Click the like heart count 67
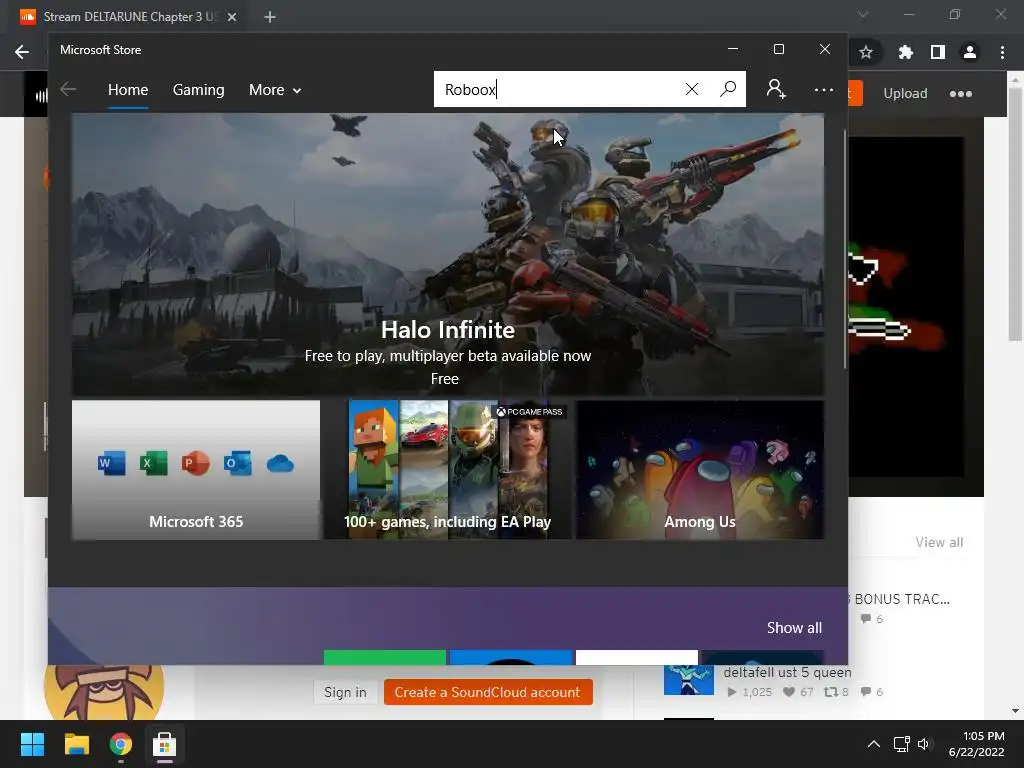 (798, 692)
